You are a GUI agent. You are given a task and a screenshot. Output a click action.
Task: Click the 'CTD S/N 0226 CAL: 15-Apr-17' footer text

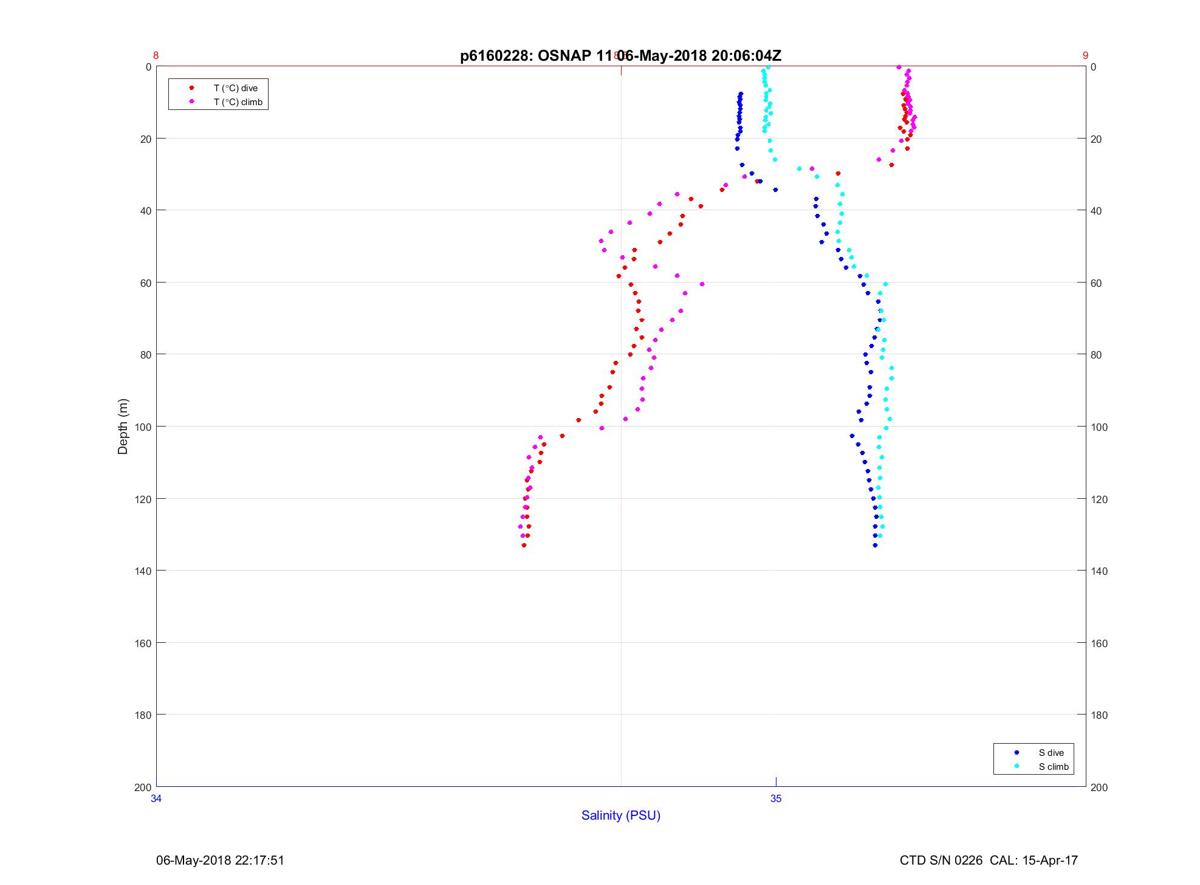click(989, 860)
